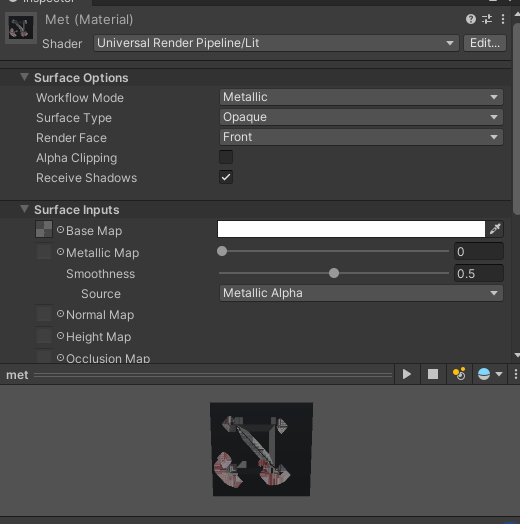Open the material header three-dot menu

[503, 19]
